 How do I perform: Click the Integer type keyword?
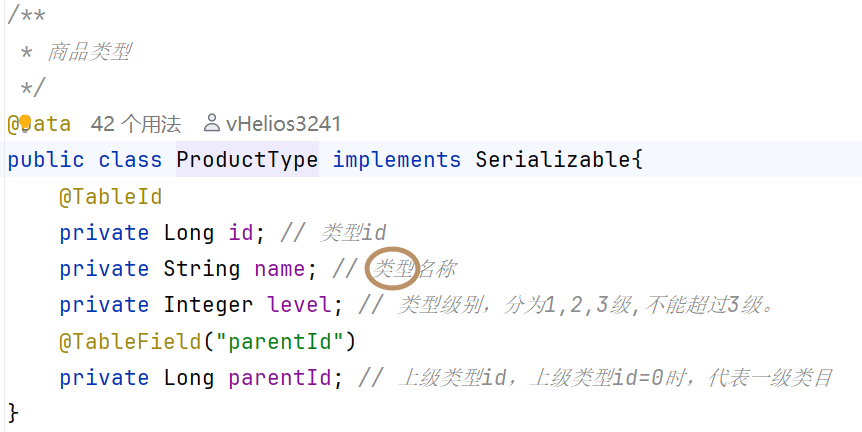[208, 305]
